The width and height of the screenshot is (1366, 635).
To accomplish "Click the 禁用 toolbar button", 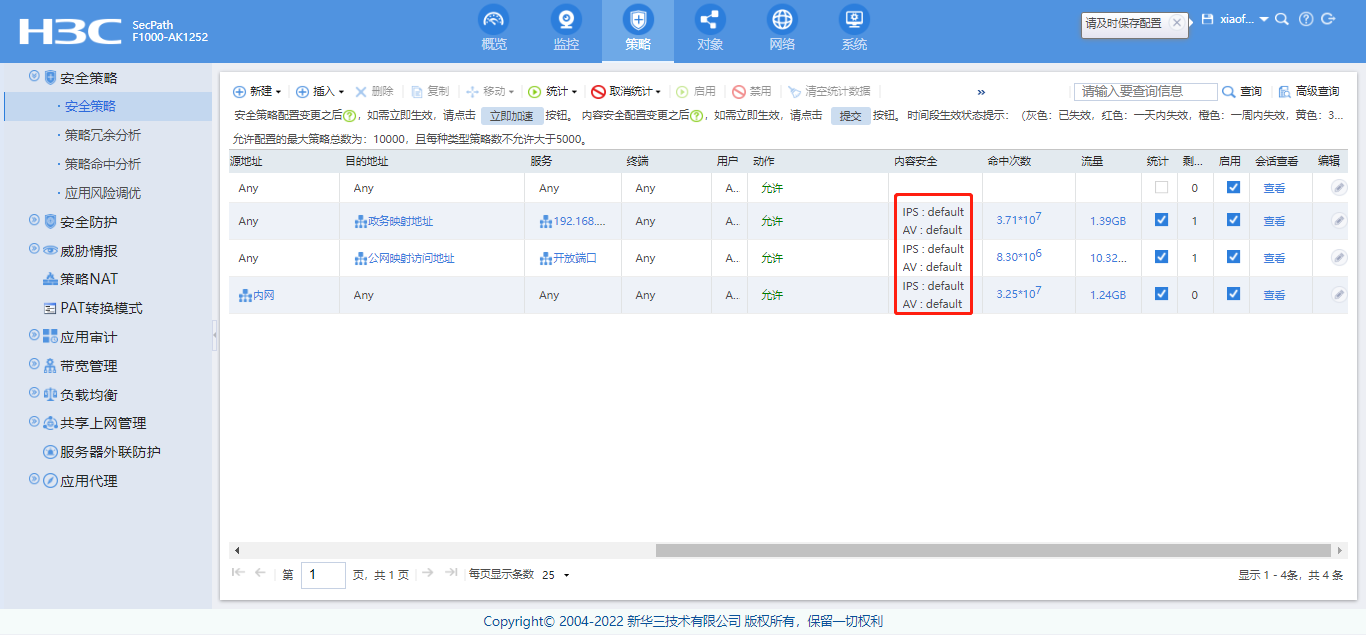I will point(752,91).
